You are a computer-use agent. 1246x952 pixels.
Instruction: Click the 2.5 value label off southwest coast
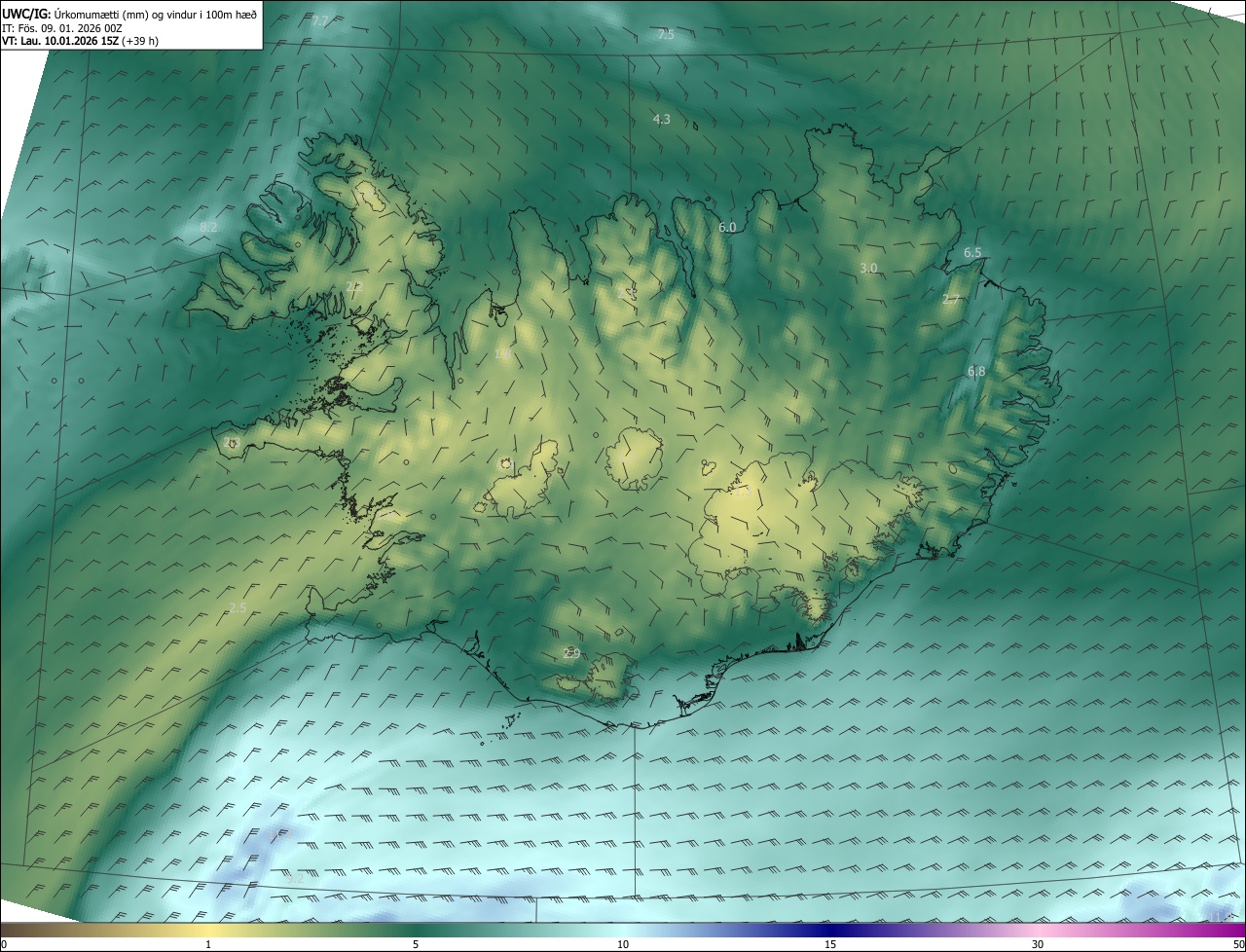[238, 608]
